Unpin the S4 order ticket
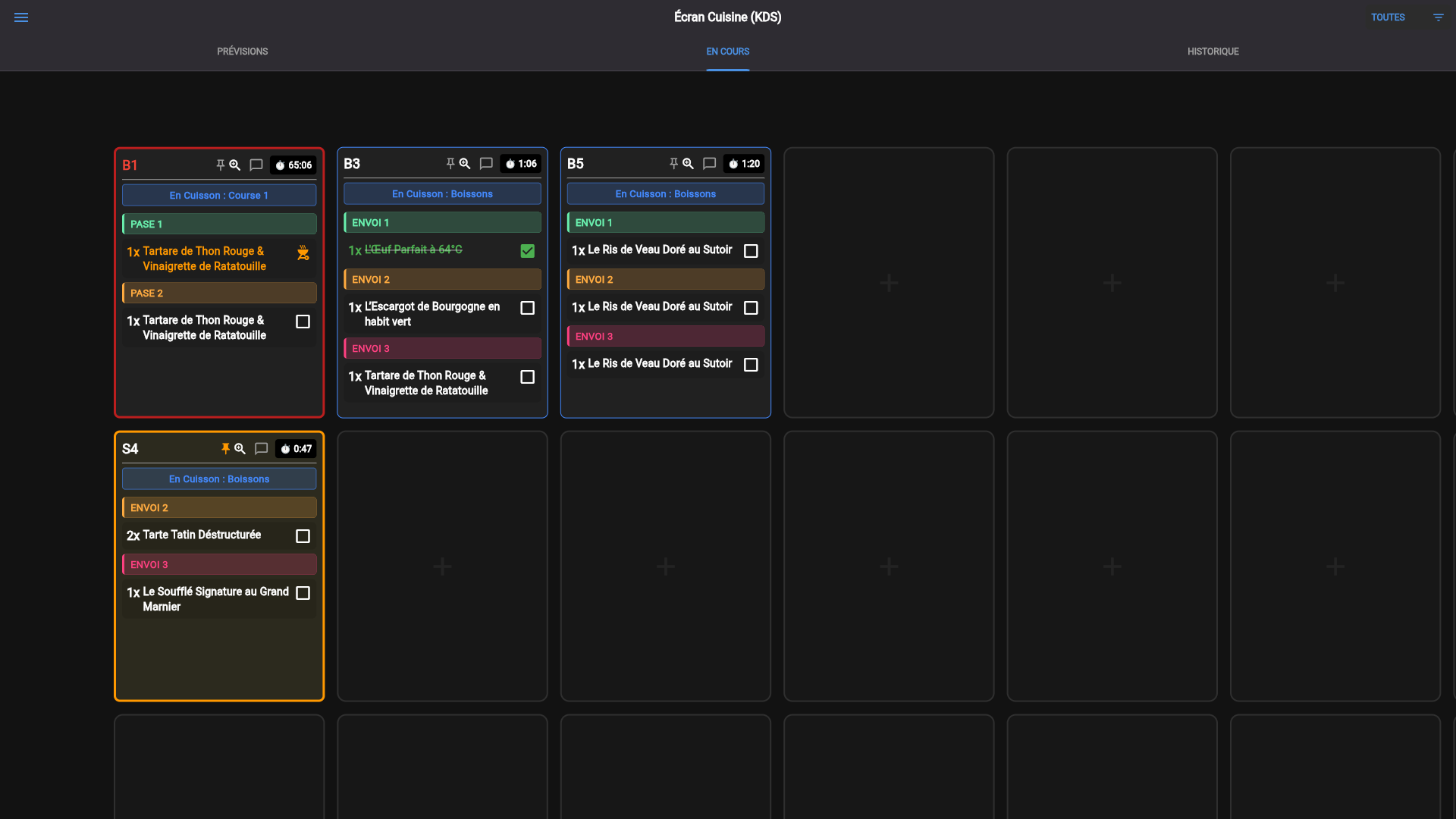 [x=225, y=449]
